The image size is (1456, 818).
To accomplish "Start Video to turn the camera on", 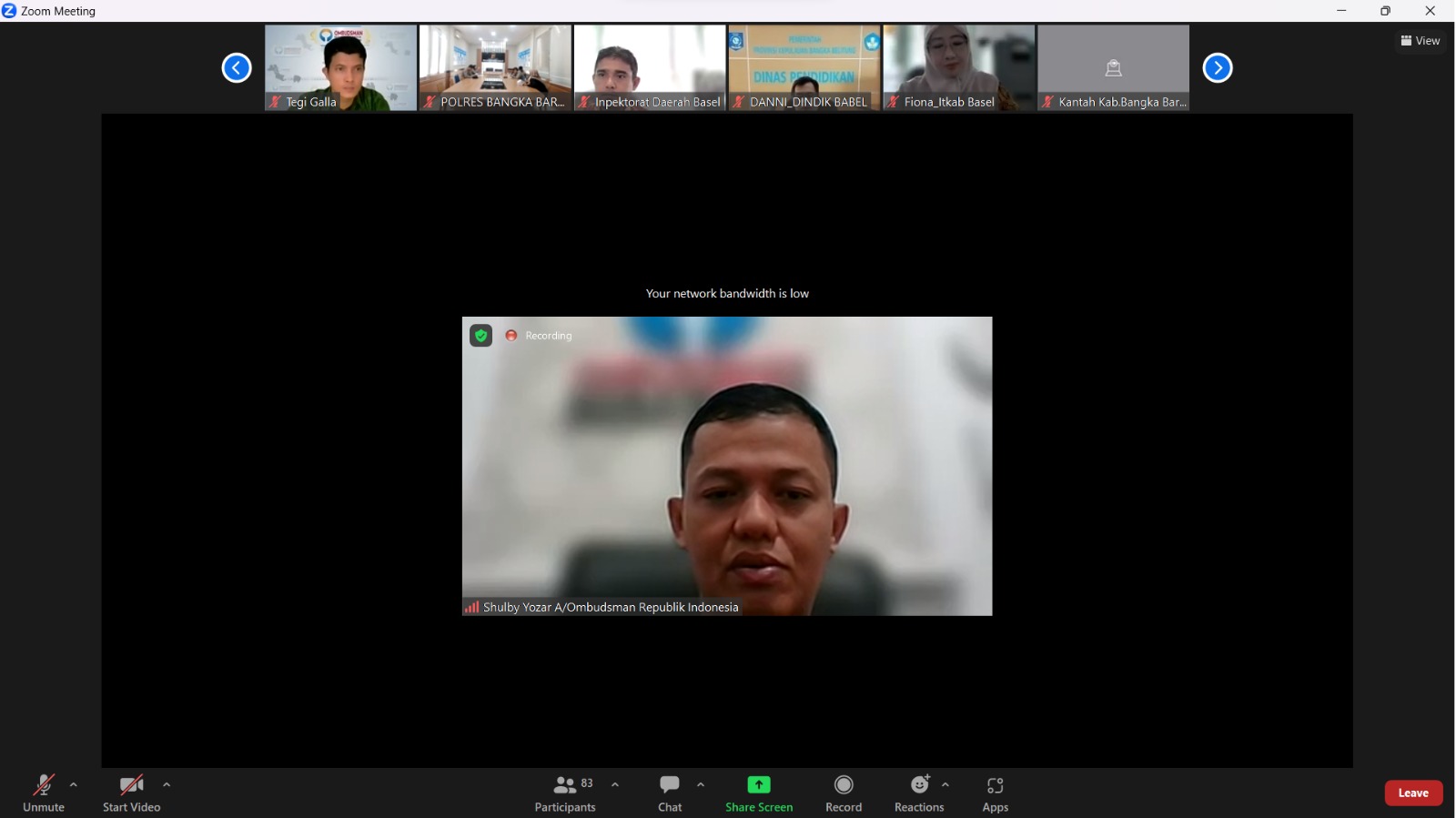I will (131, 793).
